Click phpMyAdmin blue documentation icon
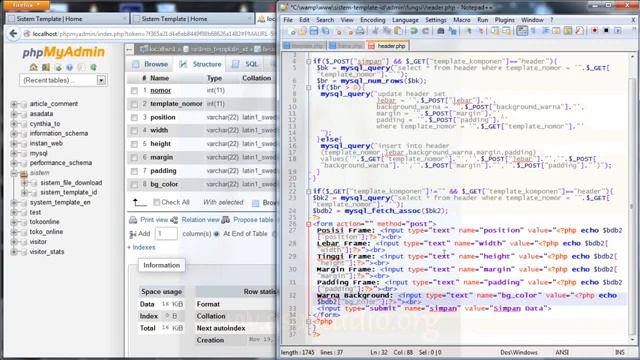The height and width of the screenshot is (360, 640). 70,67
